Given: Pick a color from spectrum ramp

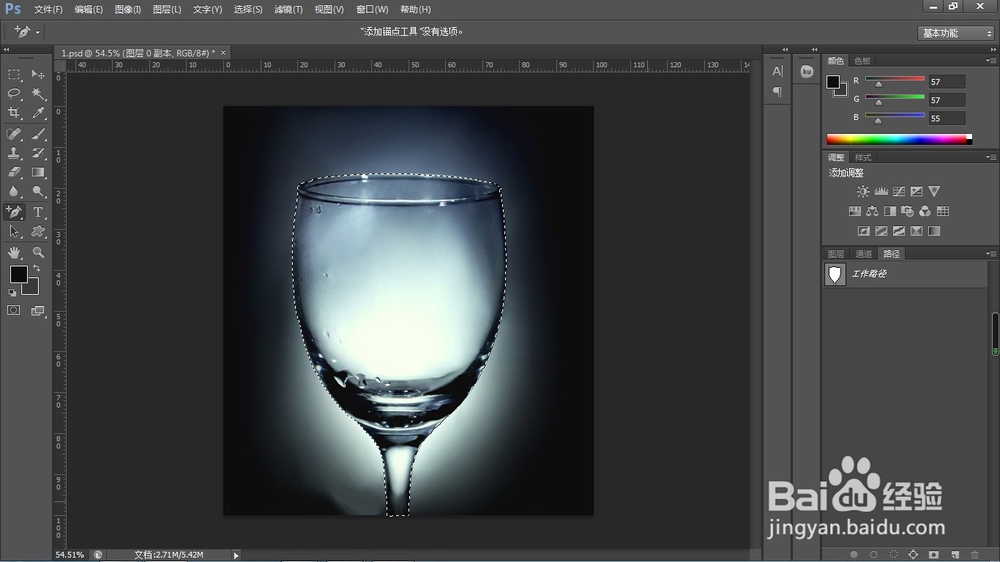Looking at the screenshot, I should tap(899, 139).
